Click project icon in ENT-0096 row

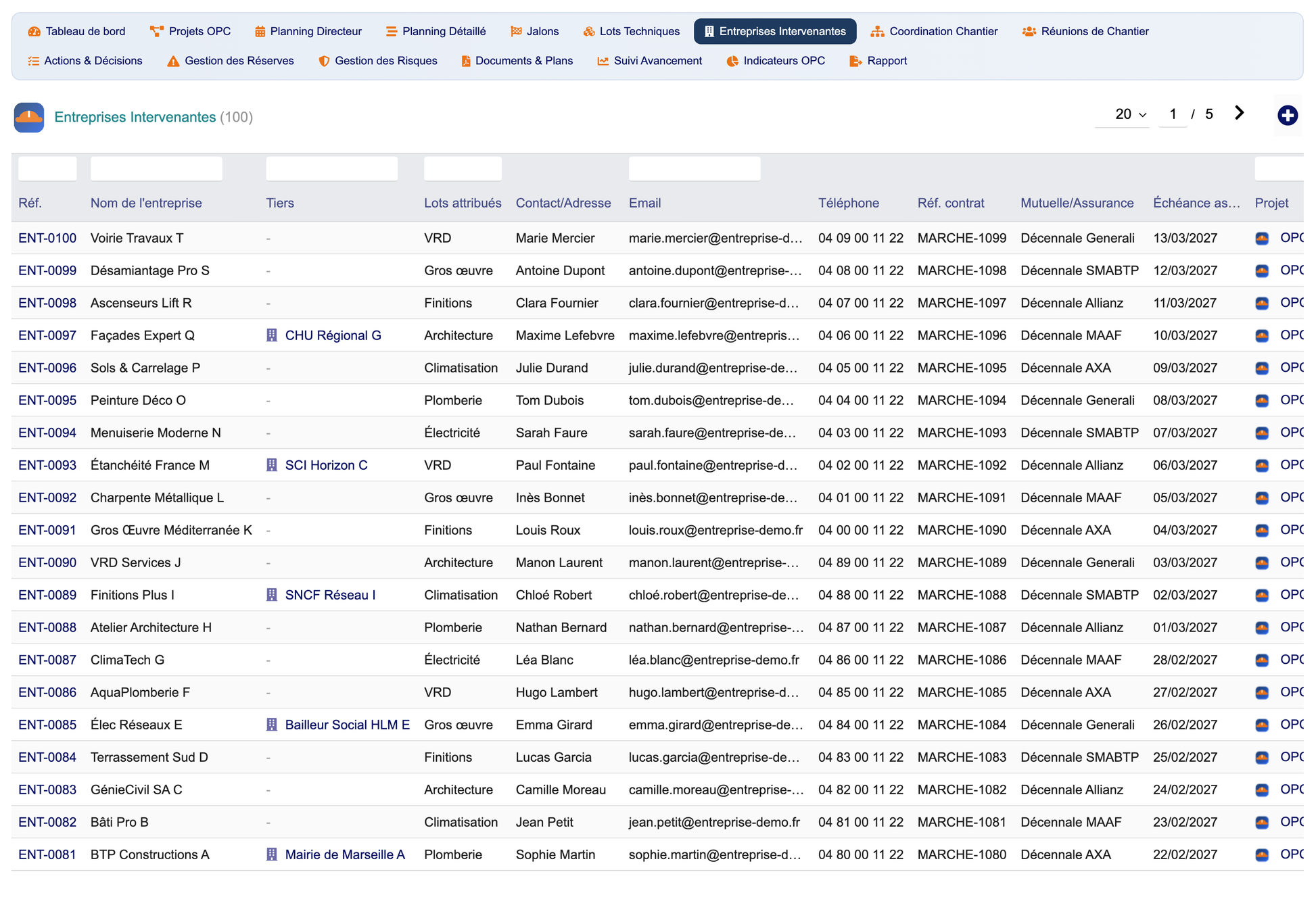click(1262, 368)
